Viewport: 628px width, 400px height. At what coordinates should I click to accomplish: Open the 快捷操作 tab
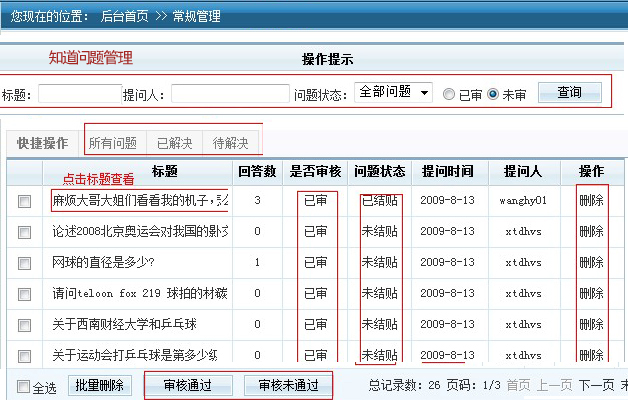[x=42, y=143]
